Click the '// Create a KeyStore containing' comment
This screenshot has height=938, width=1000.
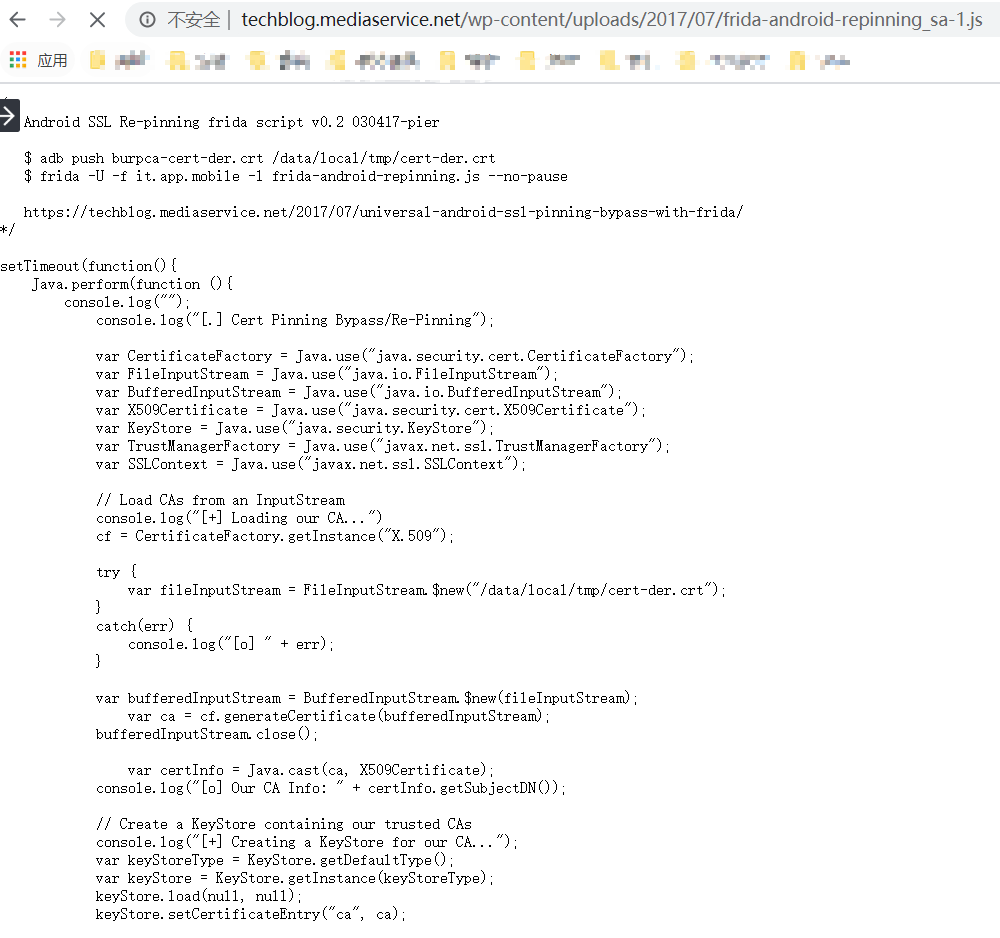[284, 824]
